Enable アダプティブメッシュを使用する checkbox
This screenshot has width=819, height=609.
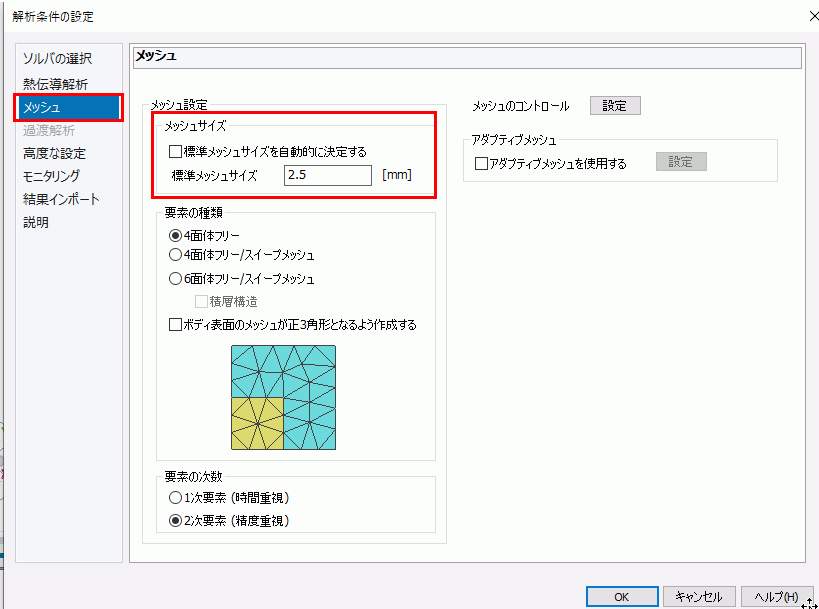pyautogui.click(x=482, y=164)
